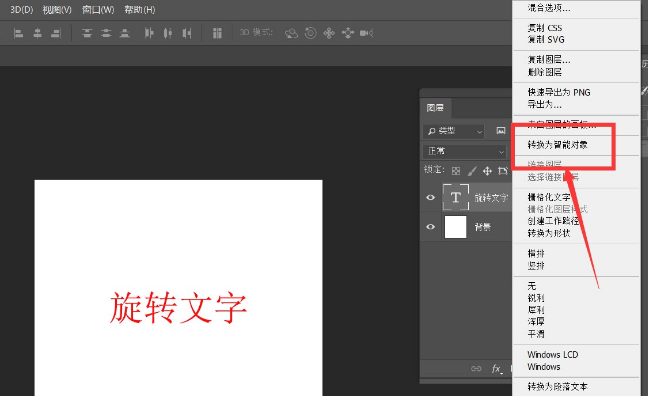The image size is (648, 396).
Task: Click the distribute horizontal centers icon
Action: point(168,33)
